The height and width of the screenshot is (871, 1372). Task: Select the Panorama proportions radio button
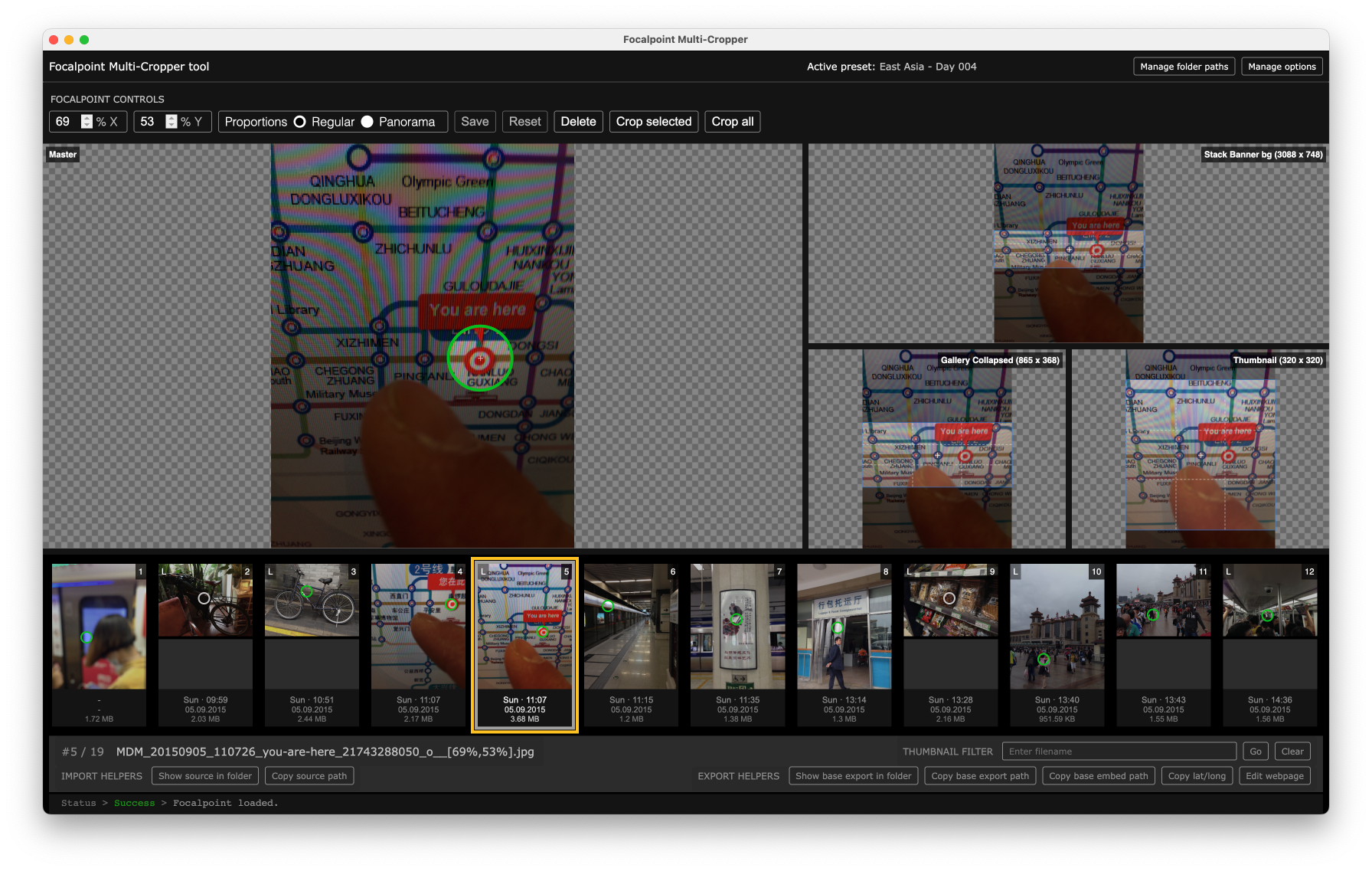(x=367, y=122)
